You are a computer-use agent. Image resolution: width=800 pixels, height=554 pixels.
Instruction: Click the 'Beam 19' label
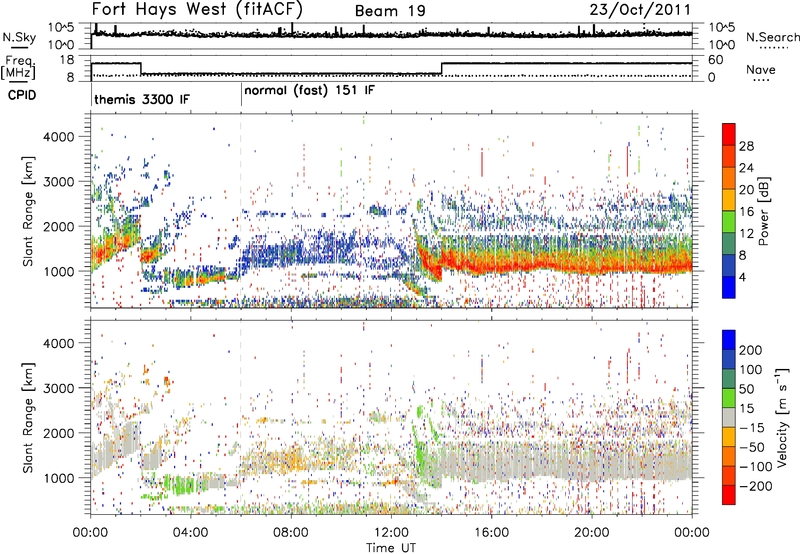pos(390,11)
